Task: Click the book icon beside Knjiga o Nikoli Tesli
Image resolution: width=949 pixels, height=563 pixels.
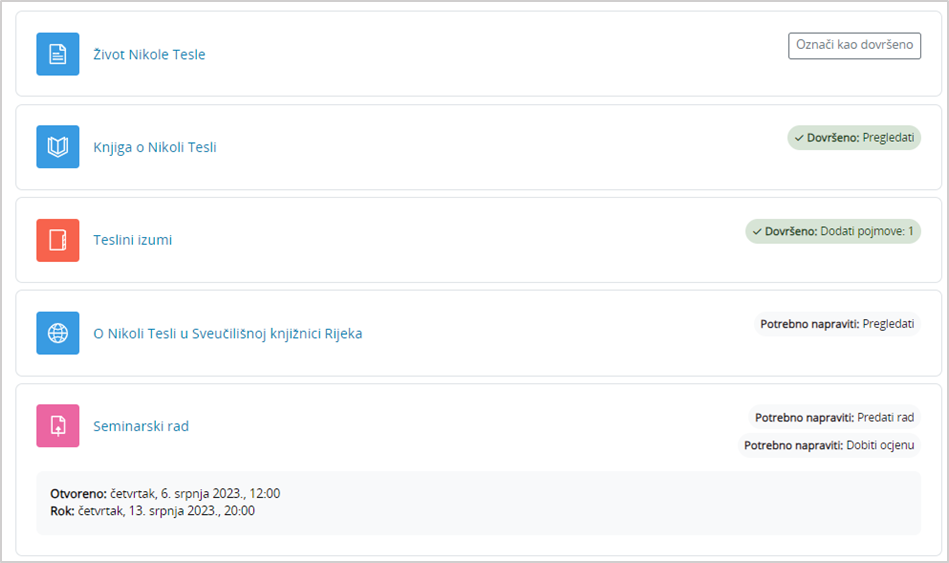Action: [x=58, y=147]
